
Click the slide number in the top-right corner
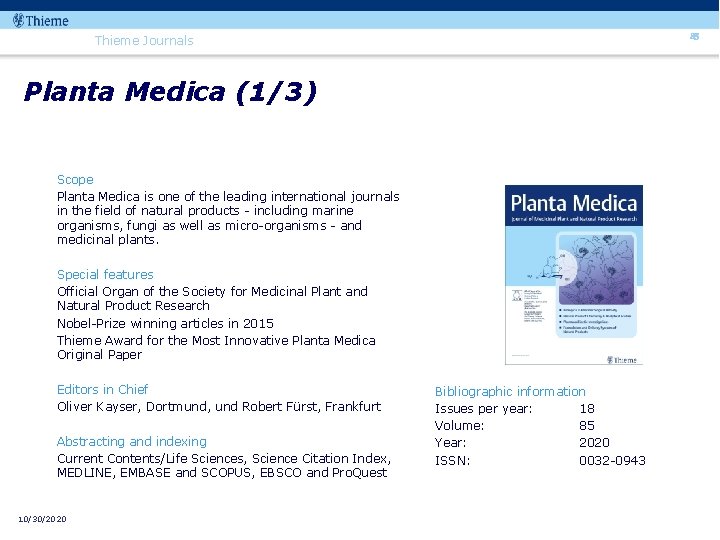694,36
